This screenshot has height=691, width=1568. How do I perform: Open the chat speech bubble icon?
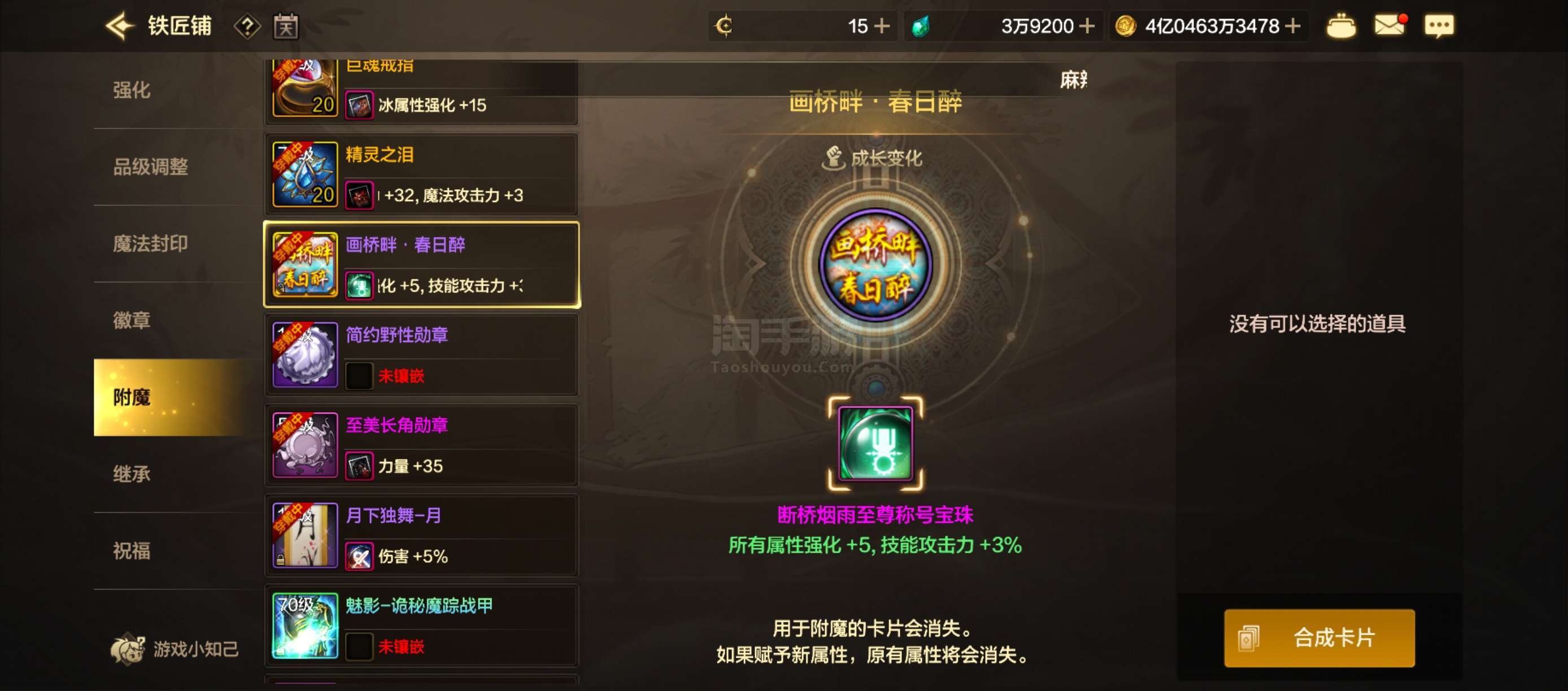[1439, 26]
